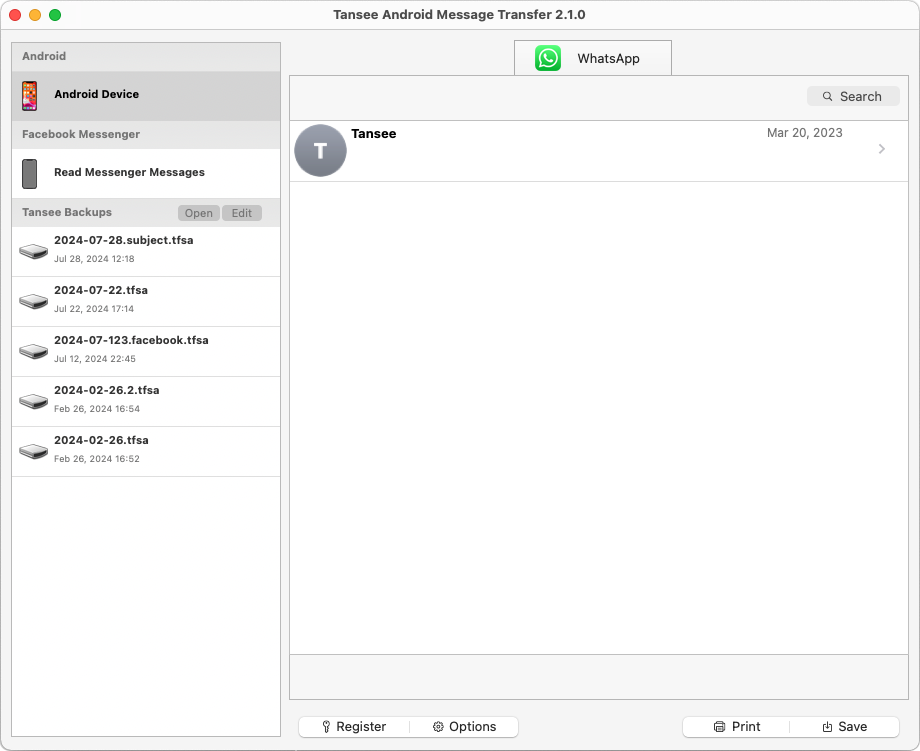The image size is (920, 751).
Task: Select backup 2024-07-123.facebook.tfsa
Action: click(146, 351)
